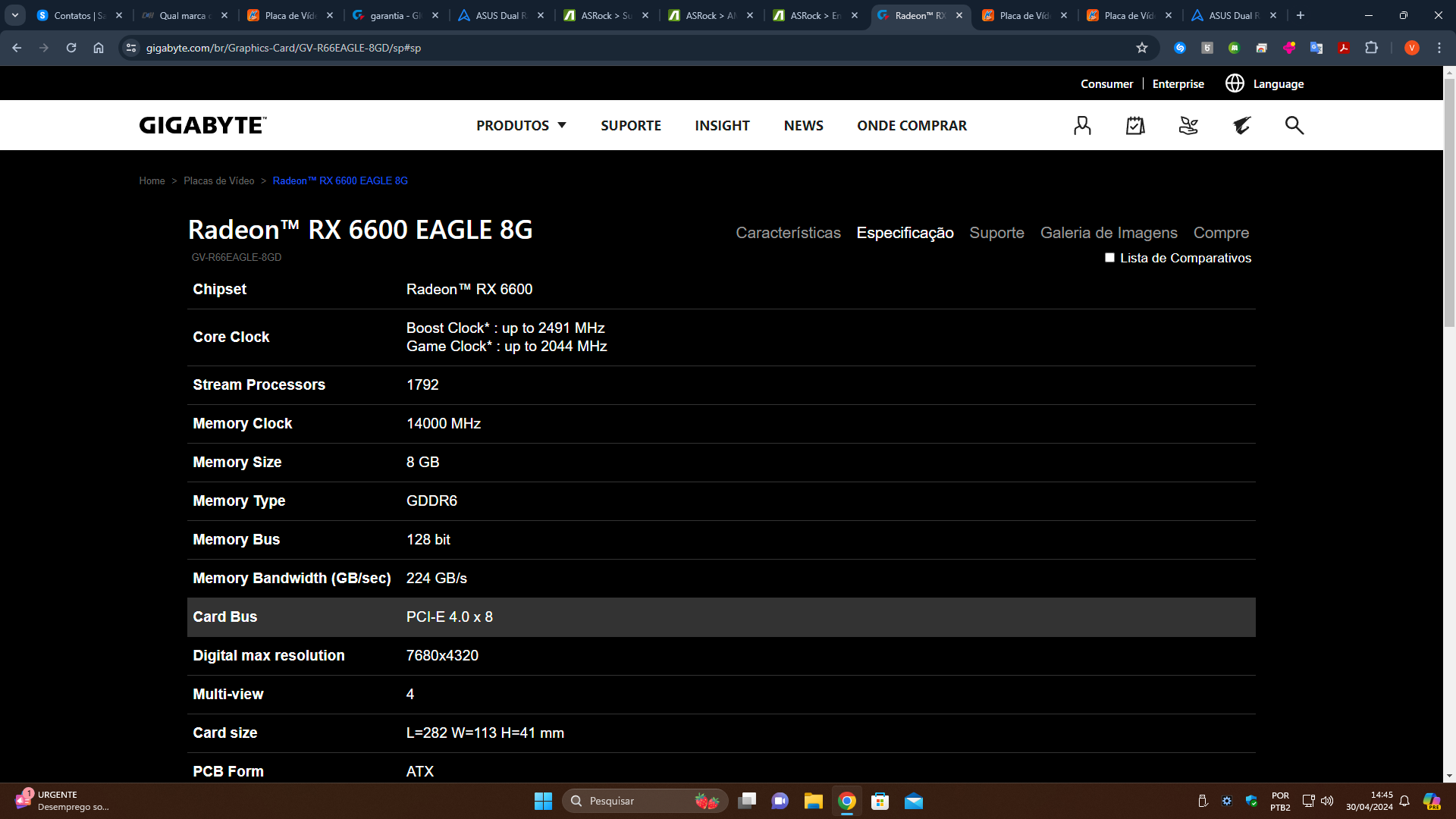Click the browser vertical scrollbar thumb
The image size is (1456, 819).
click(1449, 202)
